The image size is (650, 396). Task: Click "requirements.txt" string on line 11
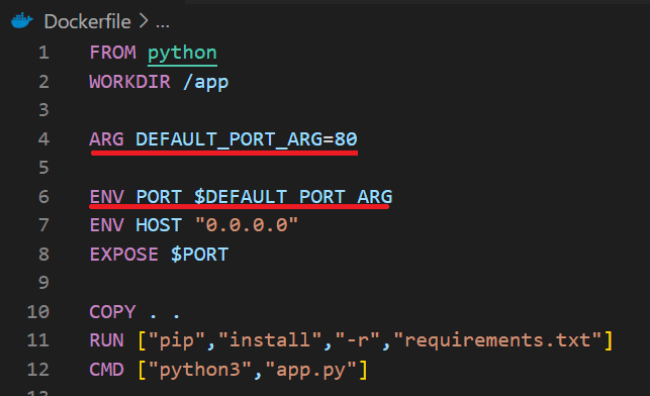[497, 340]
